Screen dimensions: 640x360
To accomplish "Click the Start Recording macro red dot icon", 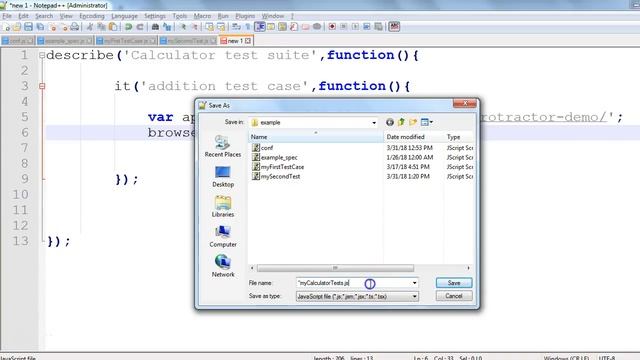I will [x=332, y=27].
